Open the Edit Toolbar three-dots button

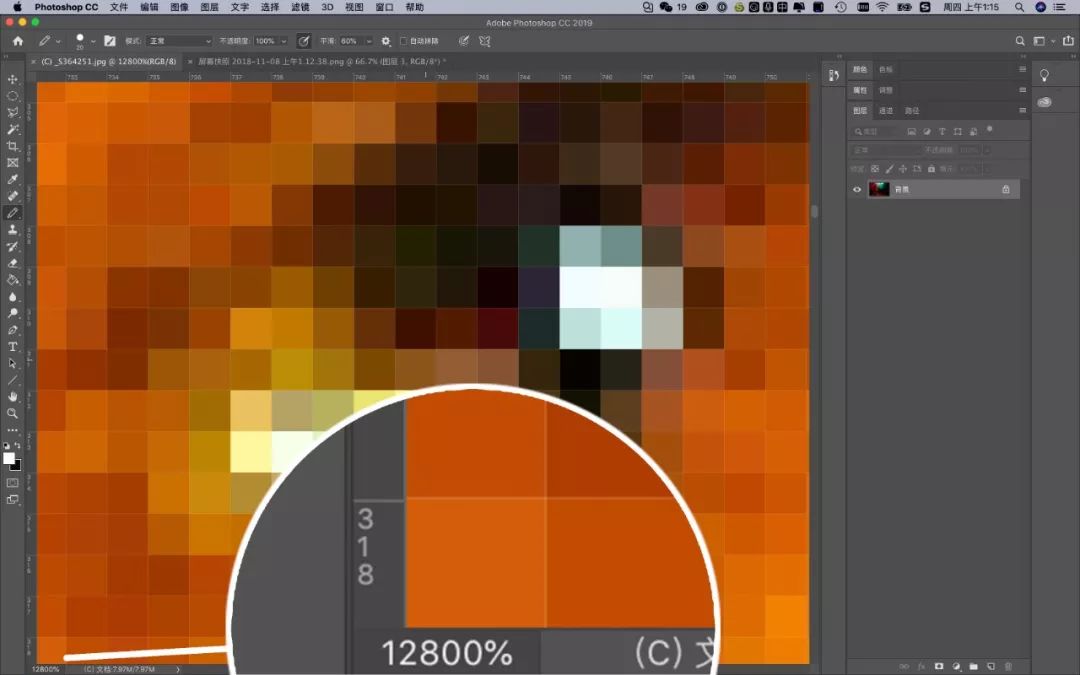12,429
